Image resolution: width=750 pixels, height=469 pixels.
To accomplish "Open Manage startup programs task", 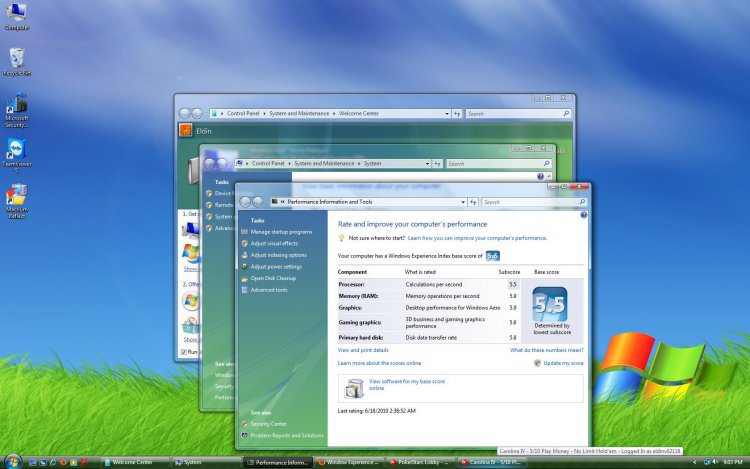I will coord(281,232).
